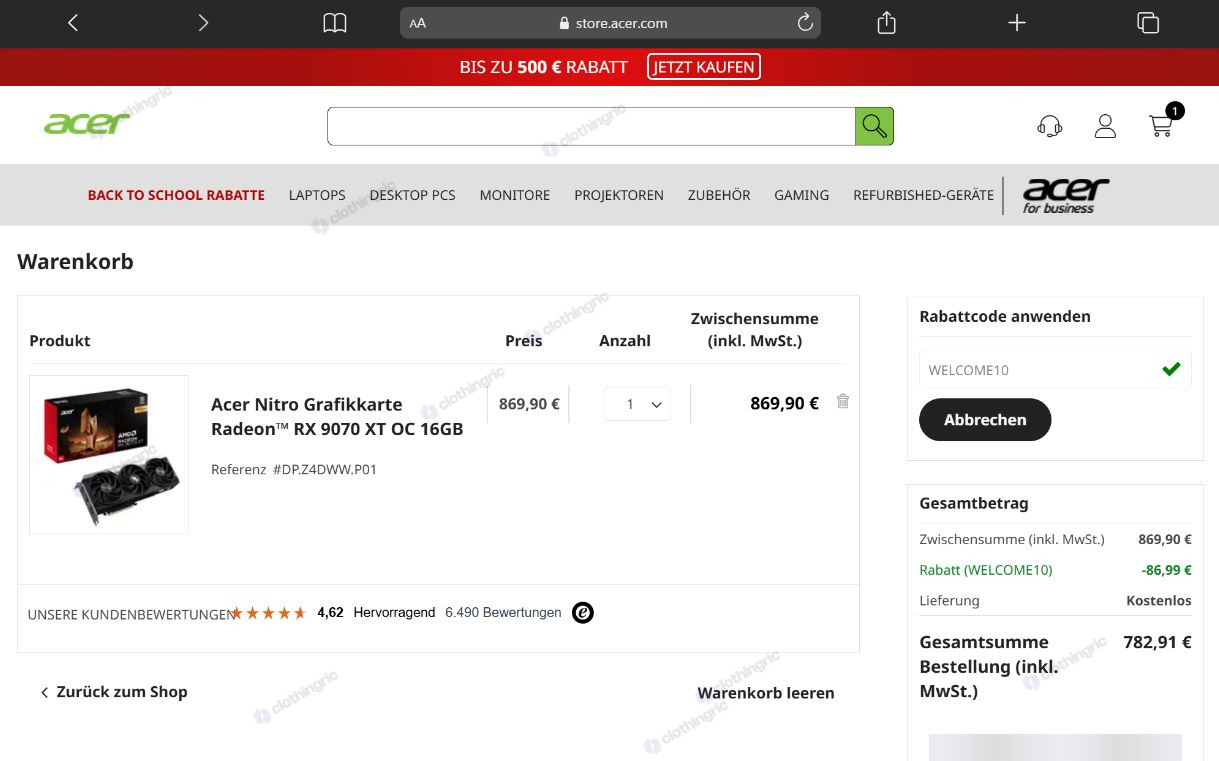Reload the page with the refresh icon
Screen dimensions: 1219x761
(805, 22)
